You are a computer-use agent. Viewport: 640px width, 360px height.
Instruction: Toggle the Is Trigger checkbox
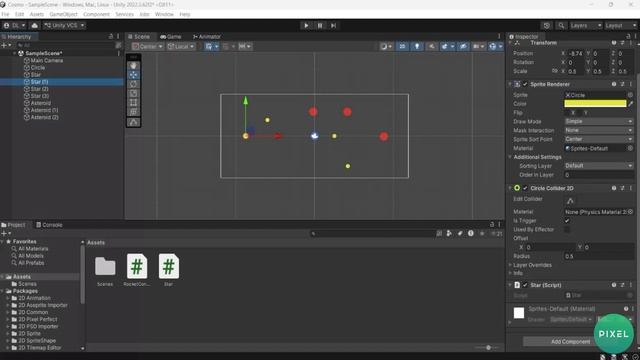[567, 221]
